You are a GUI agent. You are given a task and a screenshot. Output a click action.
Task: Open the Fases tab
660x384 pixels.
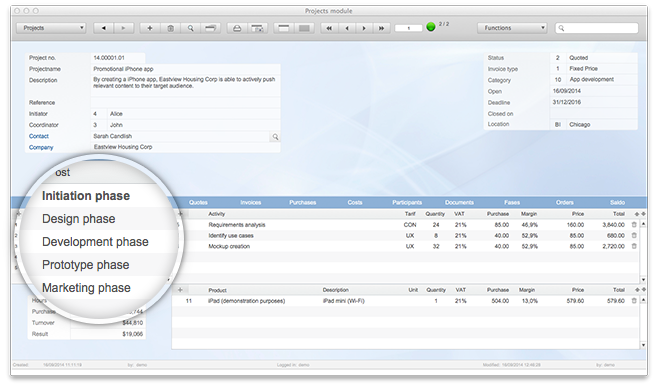point(512,203)
